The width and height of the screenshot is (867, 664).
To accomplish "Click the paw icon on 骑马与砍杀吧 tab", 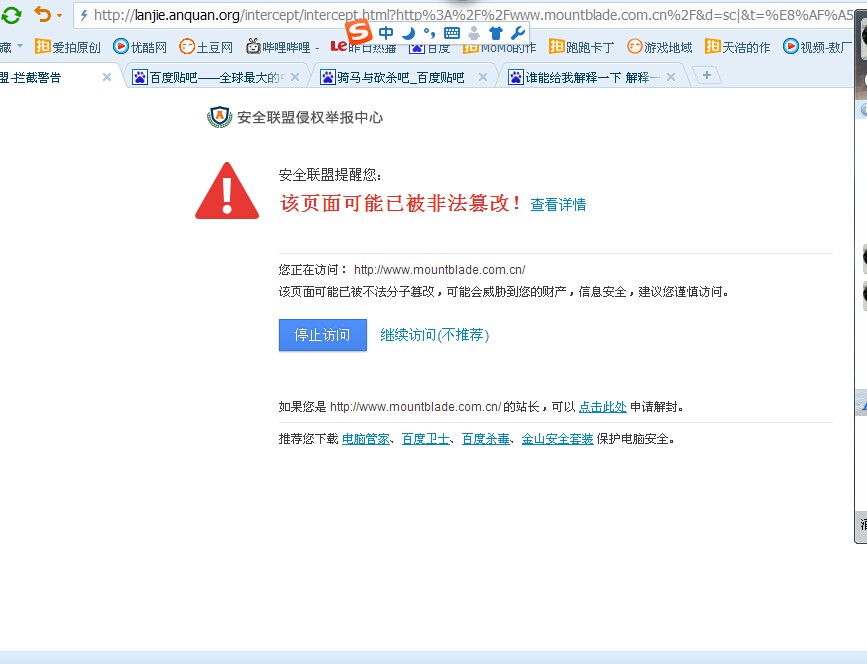I will click(328, 77).
